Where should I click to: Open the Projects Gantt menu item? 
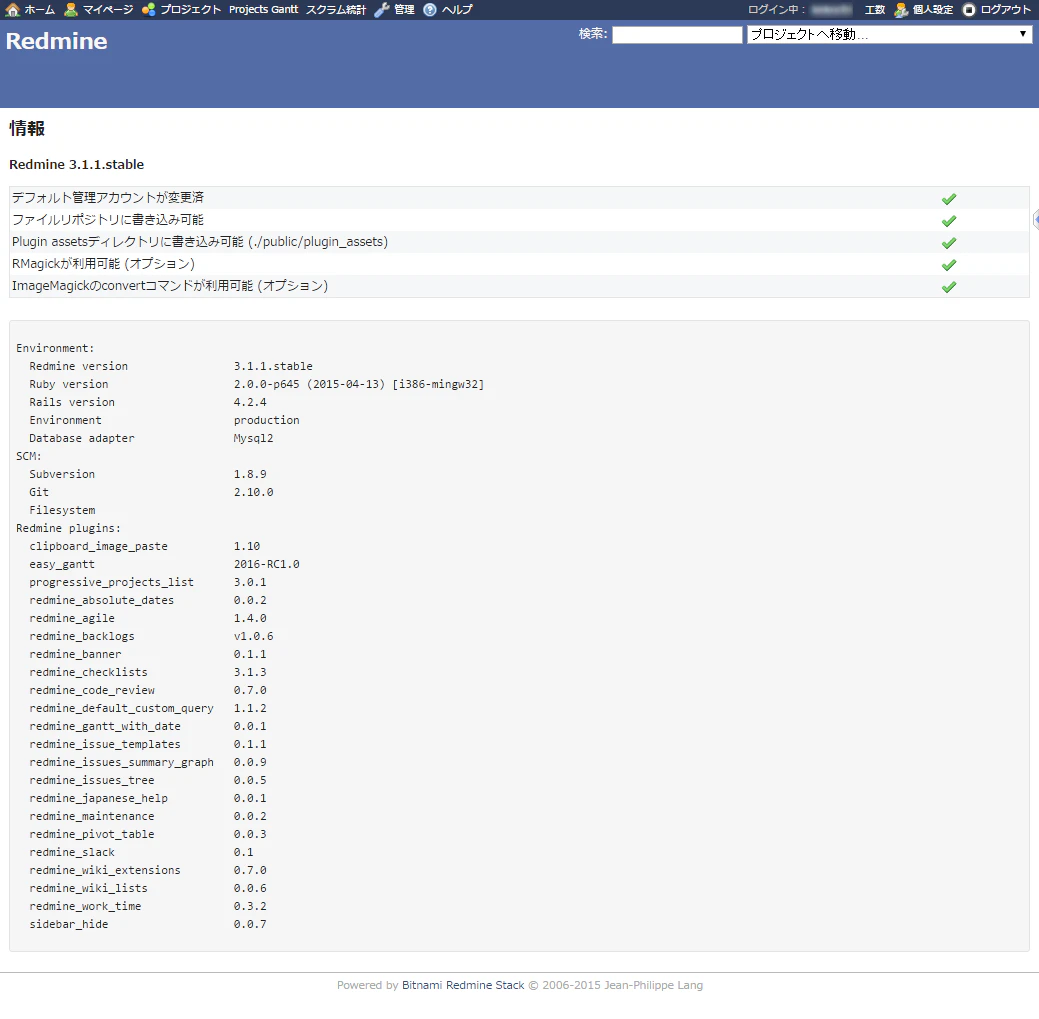264,10
